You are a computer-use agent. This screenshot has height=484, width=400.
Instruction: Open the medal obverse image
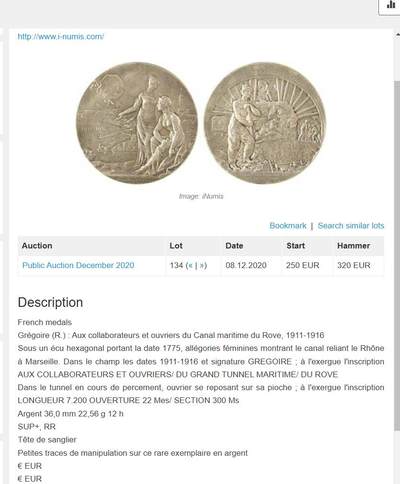point(137,123)
